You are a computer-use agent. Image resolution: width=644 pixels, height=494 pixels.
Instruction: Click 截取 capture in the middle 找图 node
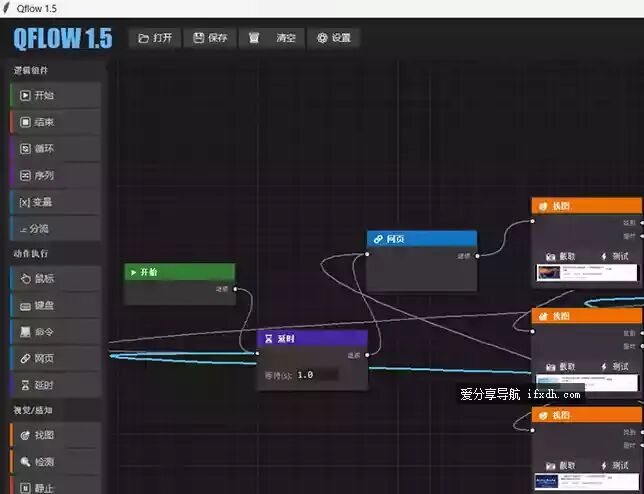[x=561, y=367]
